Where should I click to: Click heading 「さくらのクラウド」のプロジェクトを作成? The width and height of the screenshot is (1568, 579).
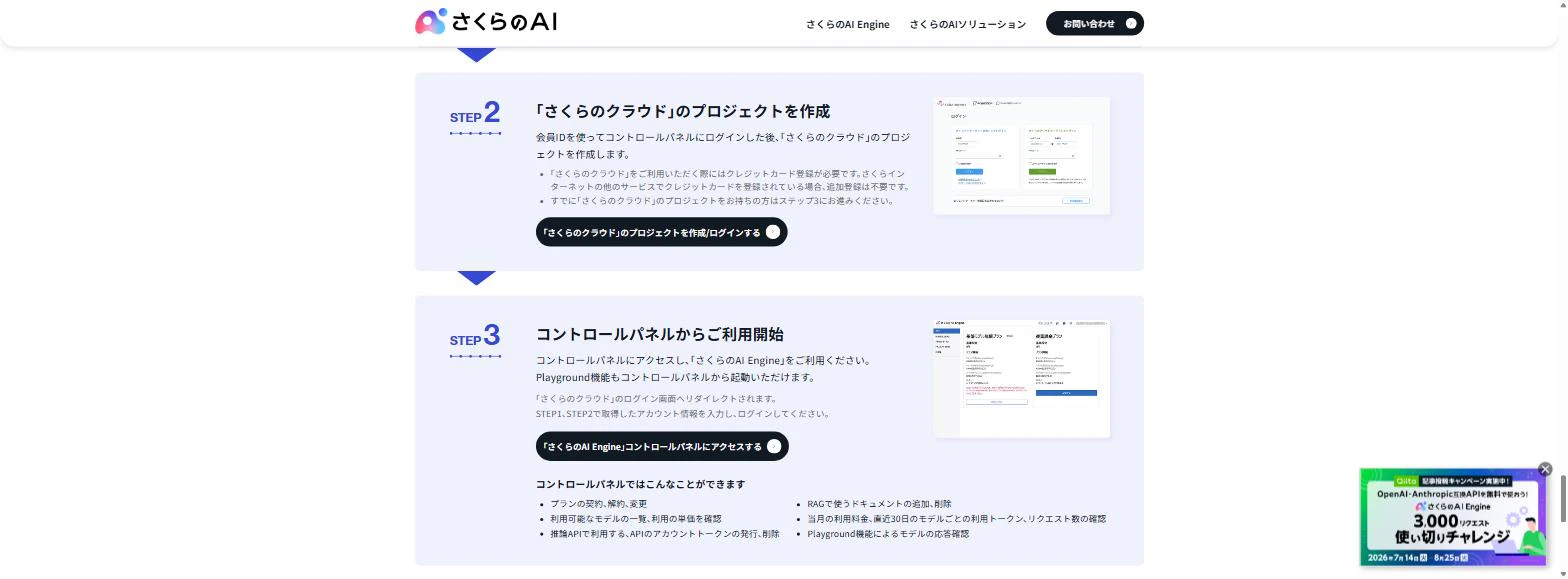click(683, 111)
